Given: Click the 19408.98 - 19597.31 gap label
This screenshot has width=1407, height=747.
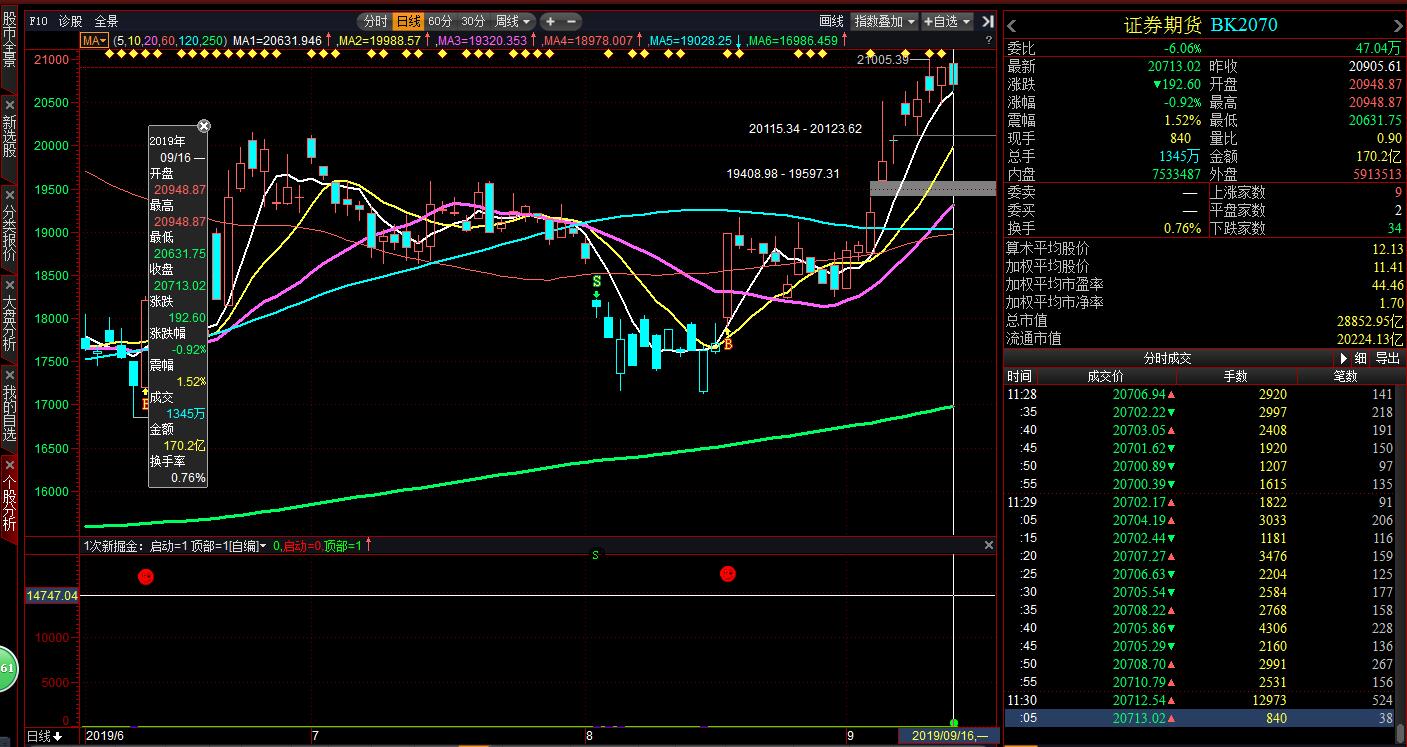Looking at the screenshot, I should click(x=783, y=174).
